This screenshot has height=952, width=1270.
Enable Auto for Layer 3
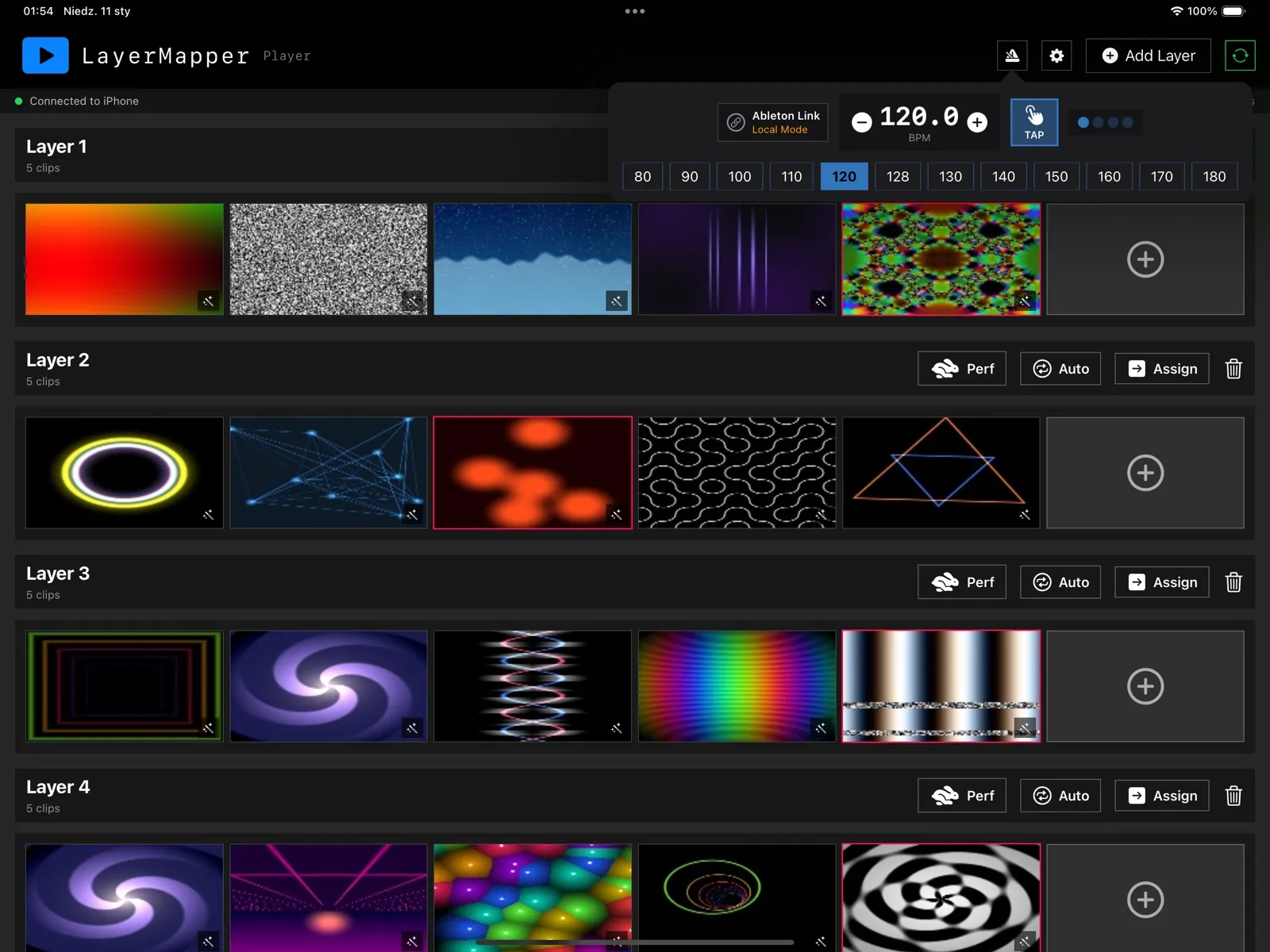tap(1060, 582)
